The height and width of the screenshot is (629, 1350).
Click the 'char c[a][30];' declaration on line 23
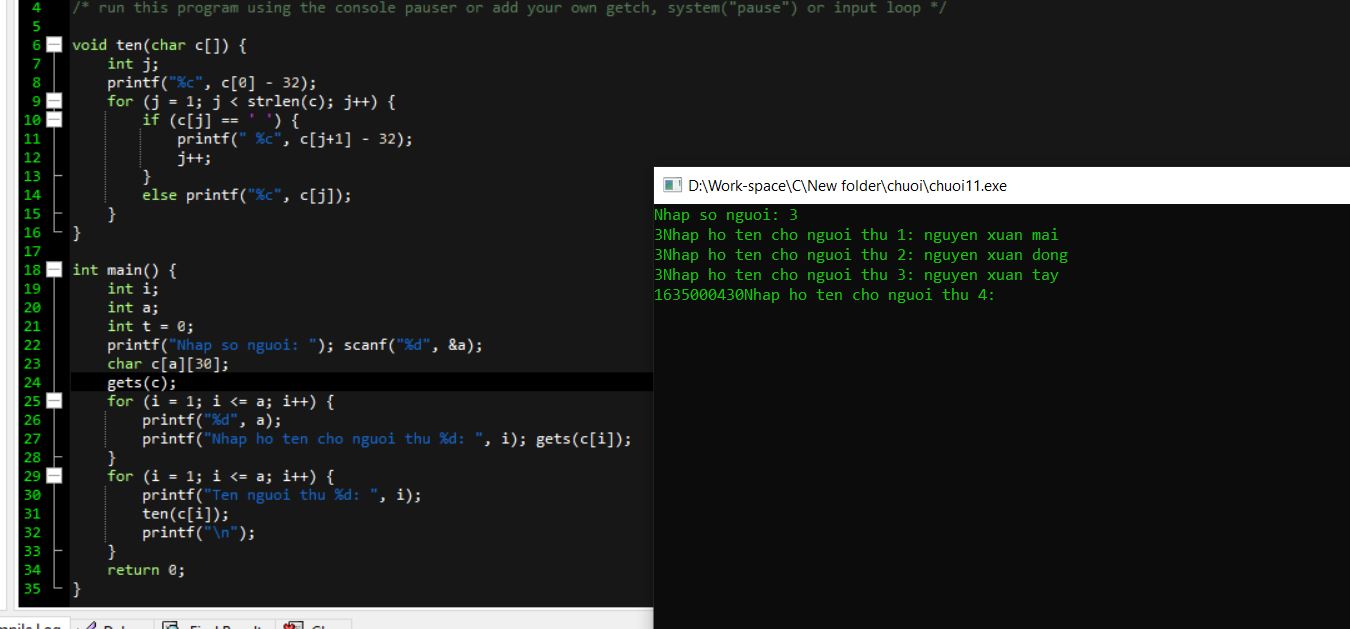[168, 364]
